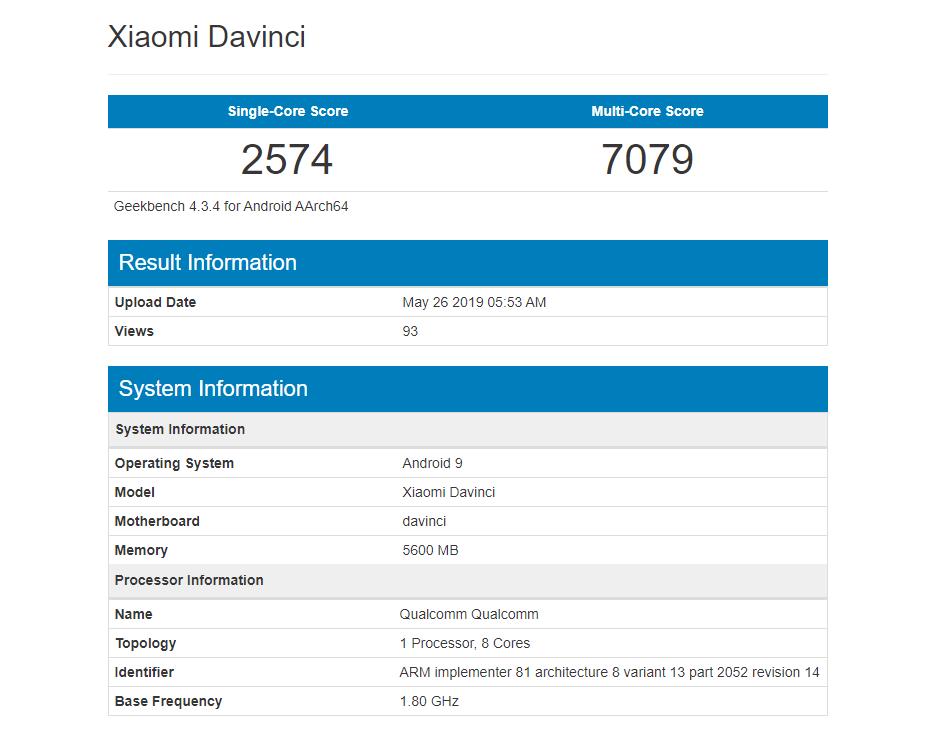Image resolution: width=927 pixels, height=730 pixels.
Task: Click the ARM implementer 81 identifier value
Action: (x=610, y=672)
